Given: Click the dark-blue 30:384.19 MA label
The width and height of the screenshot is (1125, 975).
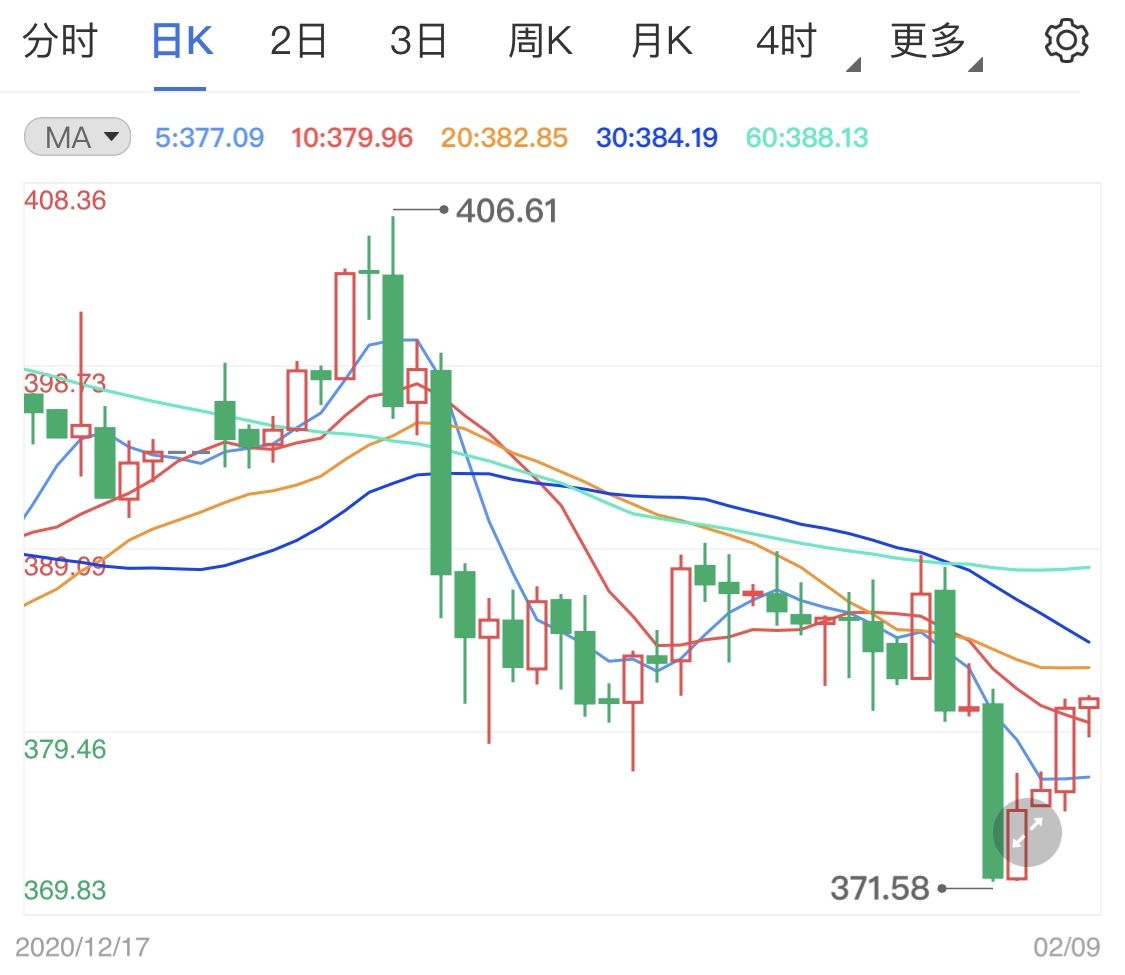Looking at the screenshot, I should (x=654, y=137).
